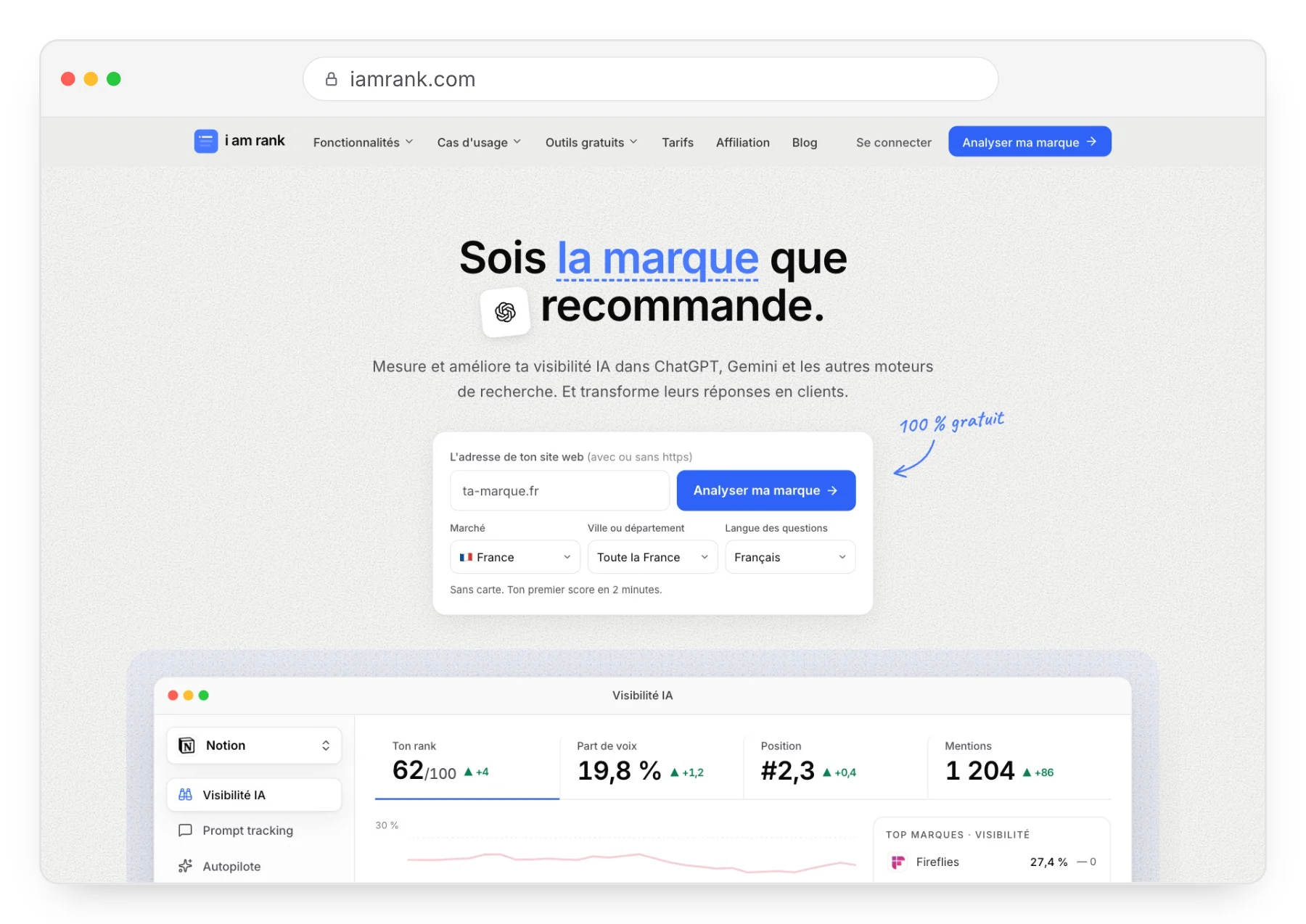Viewport: 1306px width, 924px height.
Task: Open the Blog link
Action: 805,142
